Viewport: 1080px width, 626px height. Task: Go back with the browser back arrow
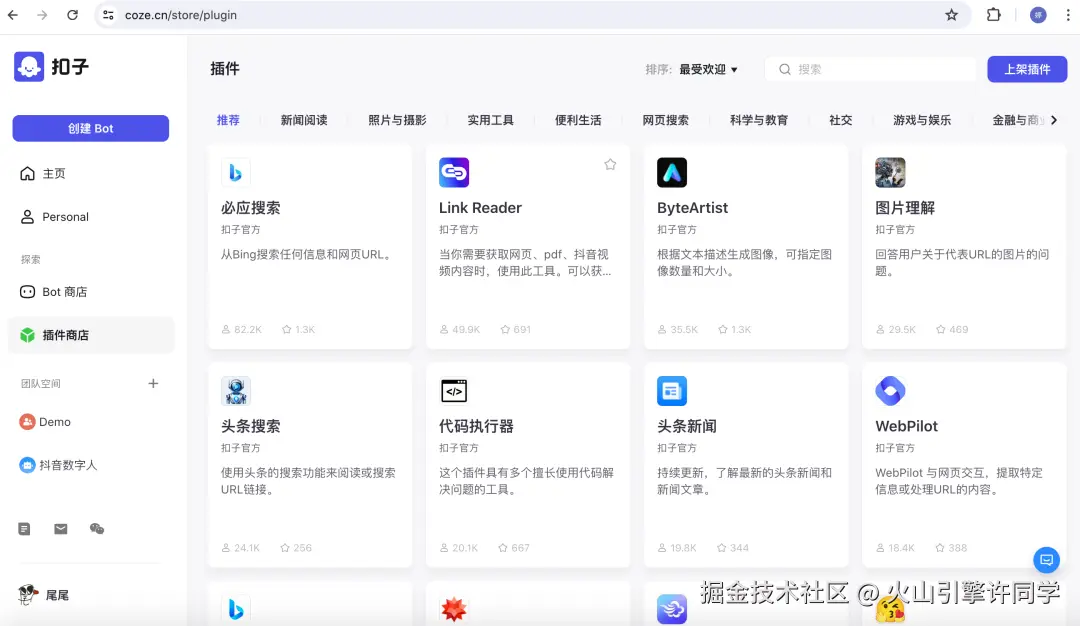click(12, 14)
